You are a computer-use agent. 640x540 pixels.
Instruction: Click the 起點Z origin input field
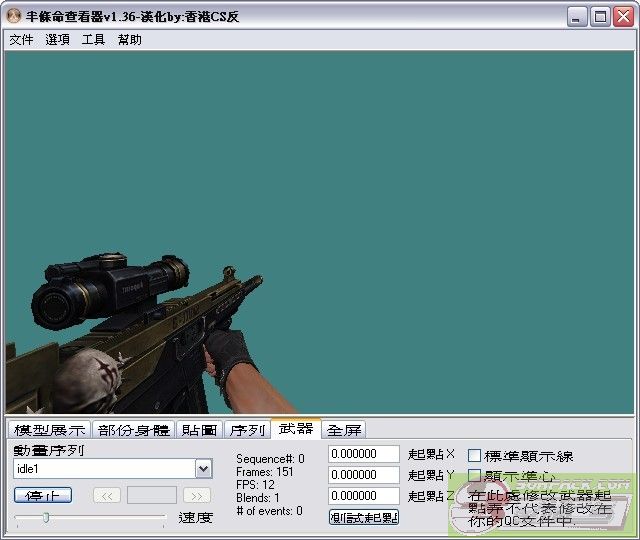[x=364, y=495]
